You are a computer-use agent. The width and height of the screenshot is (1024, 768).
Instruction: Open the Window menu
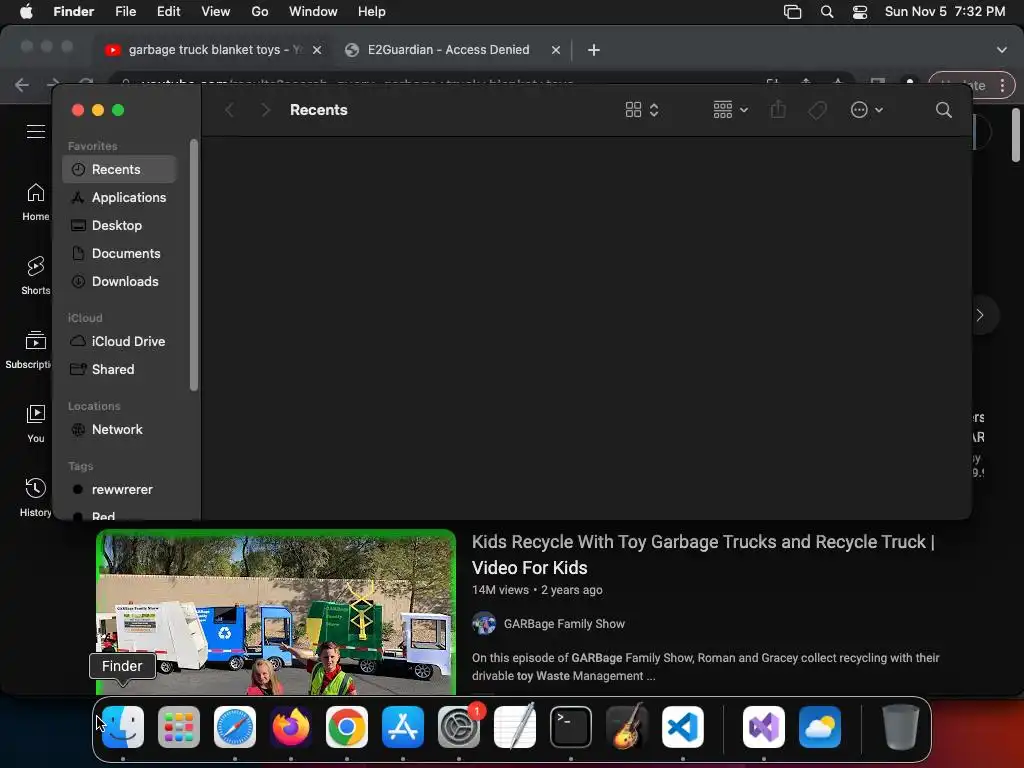pyautogui.click(x=313, y=12)
